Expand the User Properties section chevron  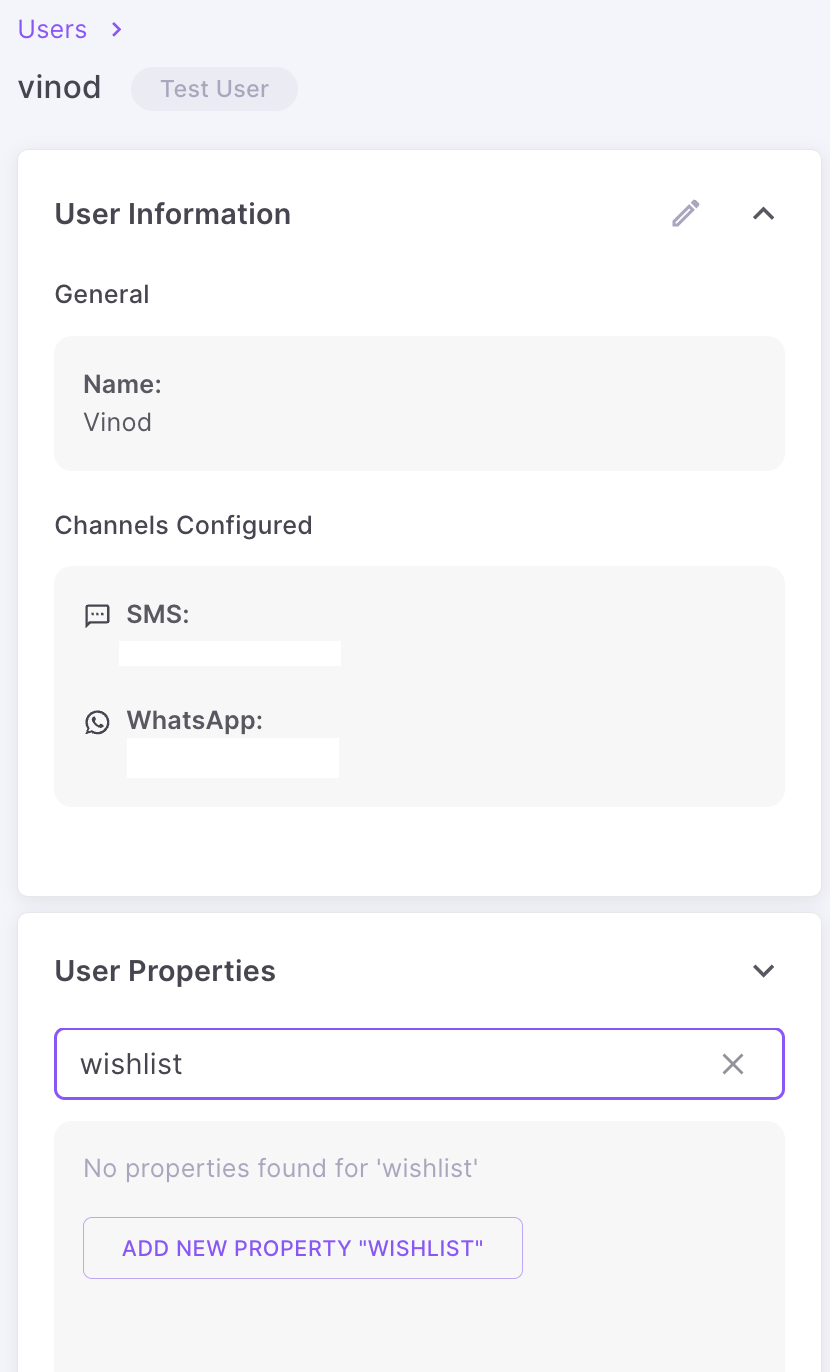coord(763,971)
